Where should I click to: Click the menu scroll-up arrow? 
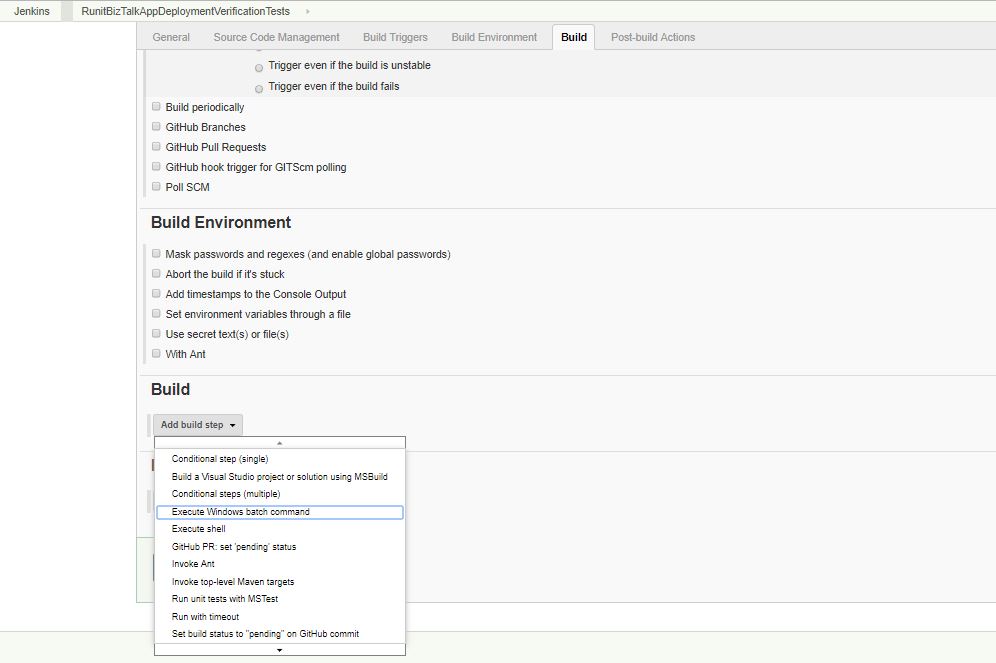279,443
